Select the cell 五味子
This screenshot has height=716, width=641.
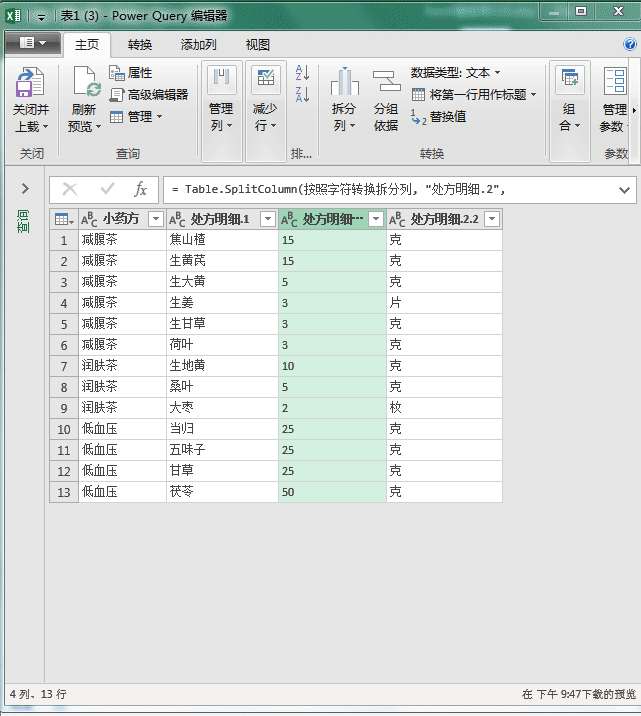coord(222,450)
